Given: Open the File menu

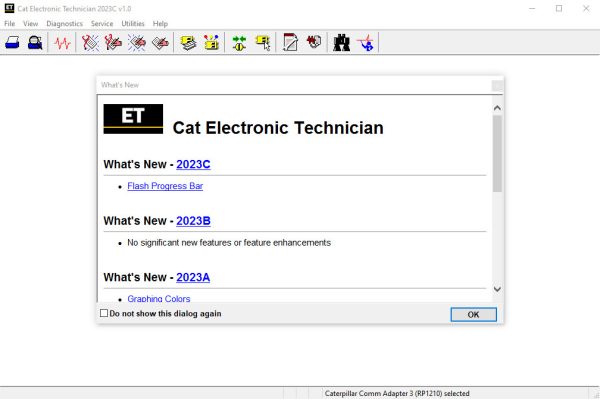Looking at the screenshot, I should (x=10, y=24).
